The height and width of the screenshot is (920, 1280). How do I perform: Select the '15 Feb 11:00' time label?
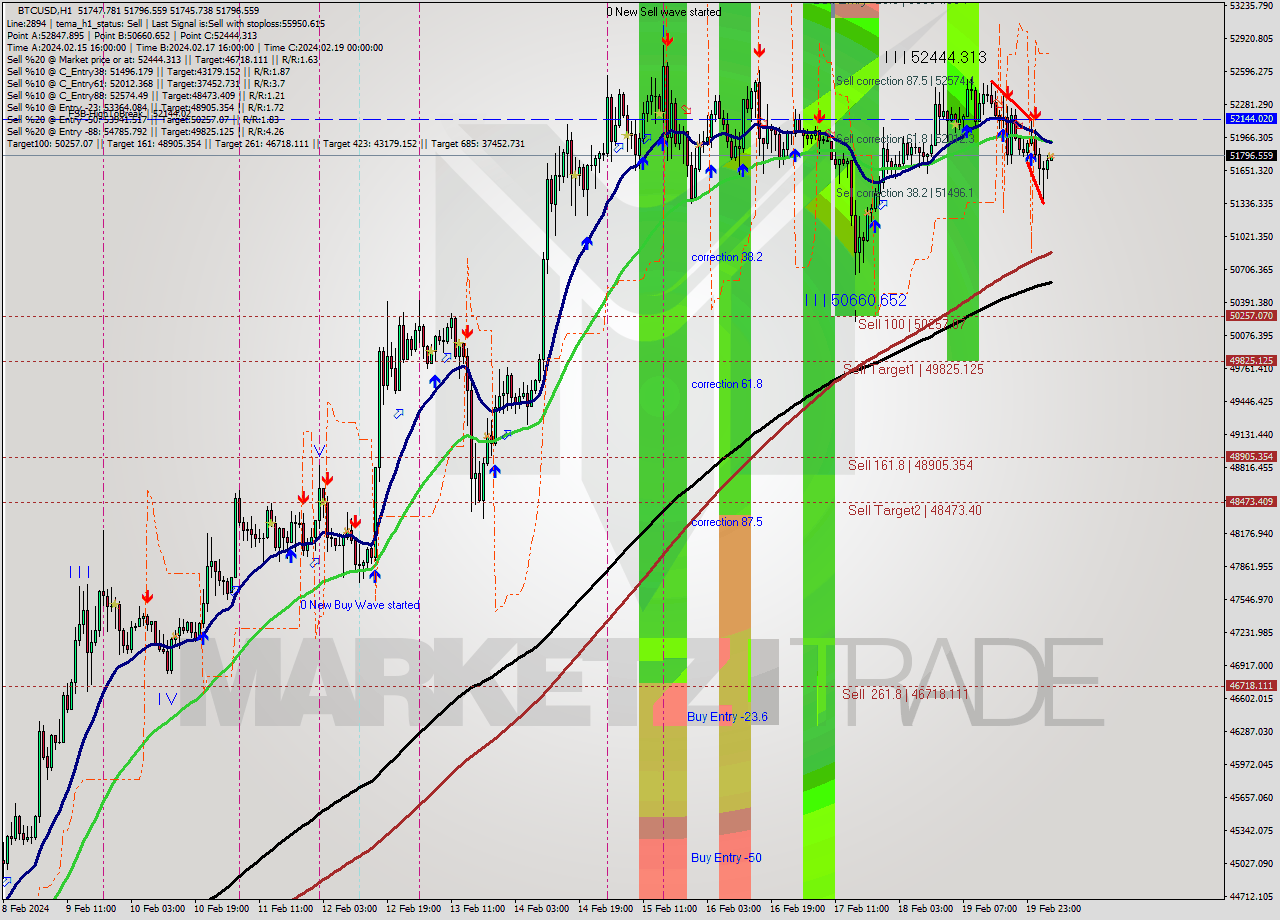(x=669, y=910)
